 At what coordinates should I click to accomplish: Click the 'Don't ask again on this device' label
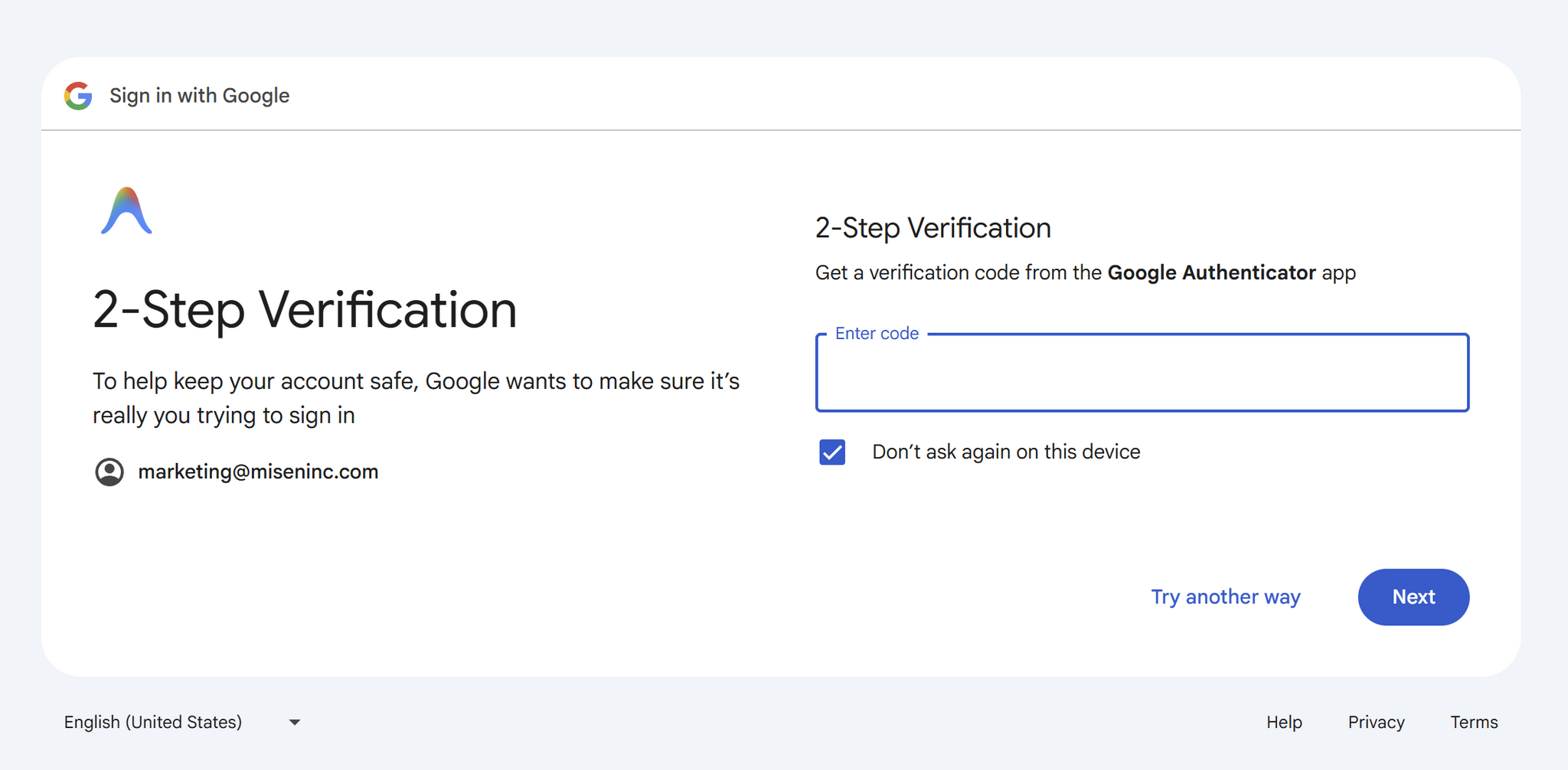[x=1006, y=452]
